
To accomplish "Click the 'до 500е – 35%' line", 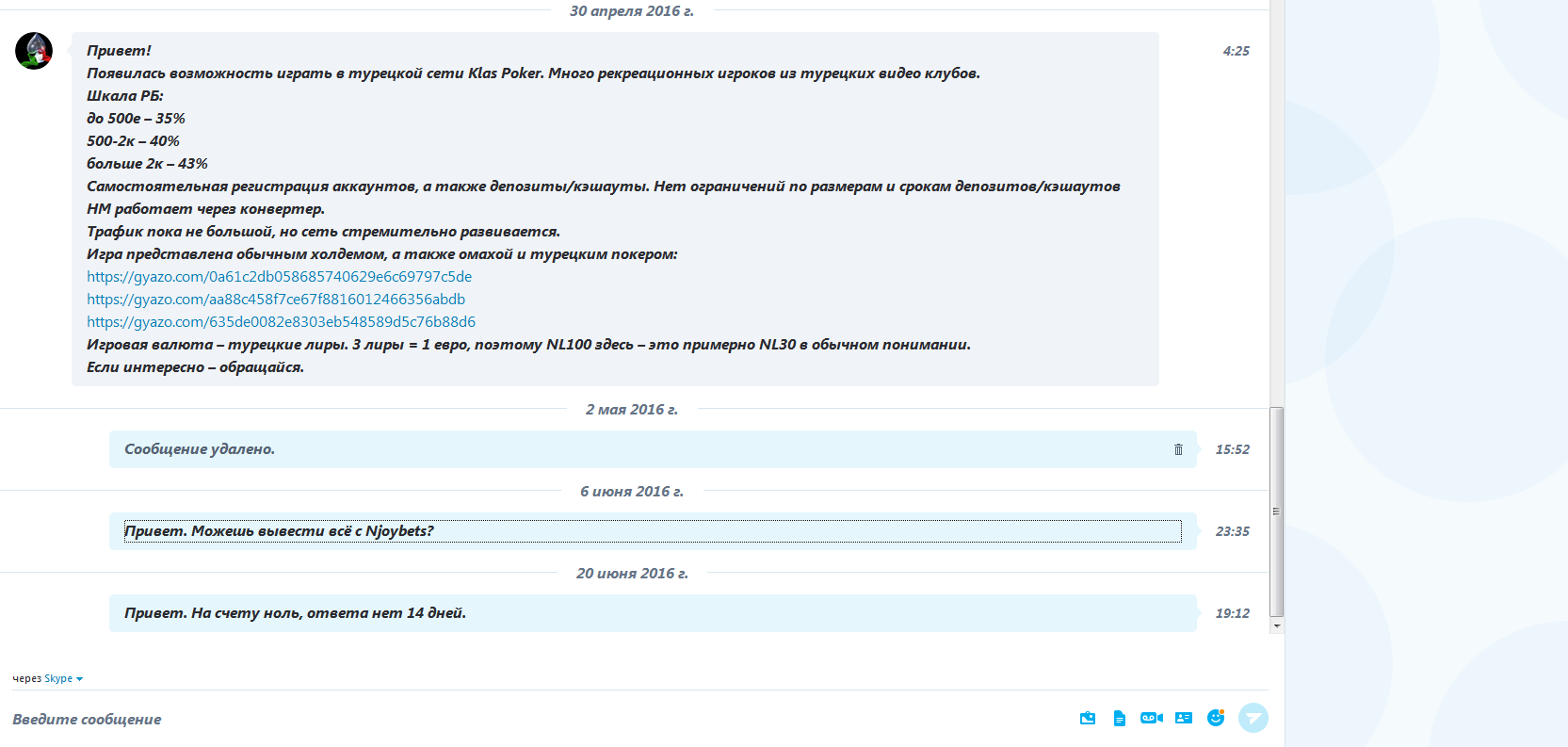I will 136,119.
